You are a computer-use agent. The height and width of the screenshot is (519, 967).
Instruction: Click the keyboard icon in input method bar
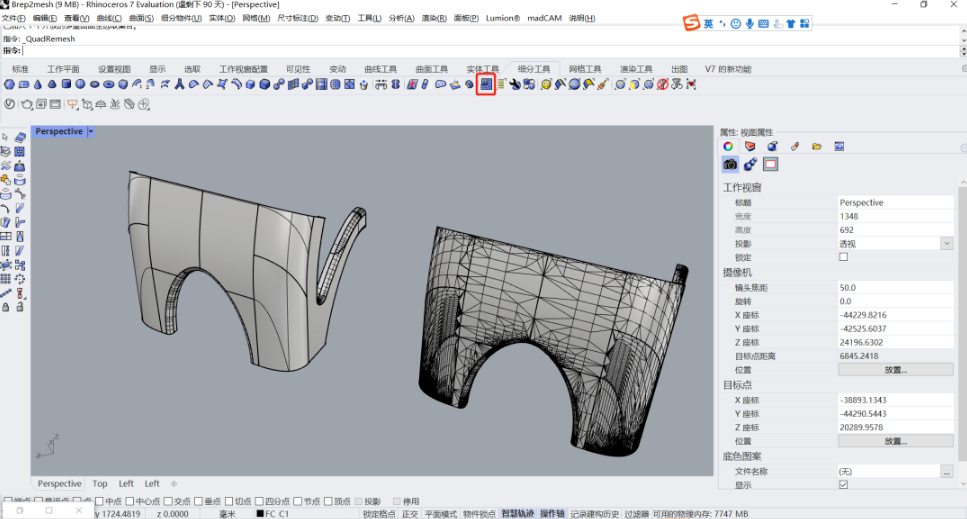point(763,23)
